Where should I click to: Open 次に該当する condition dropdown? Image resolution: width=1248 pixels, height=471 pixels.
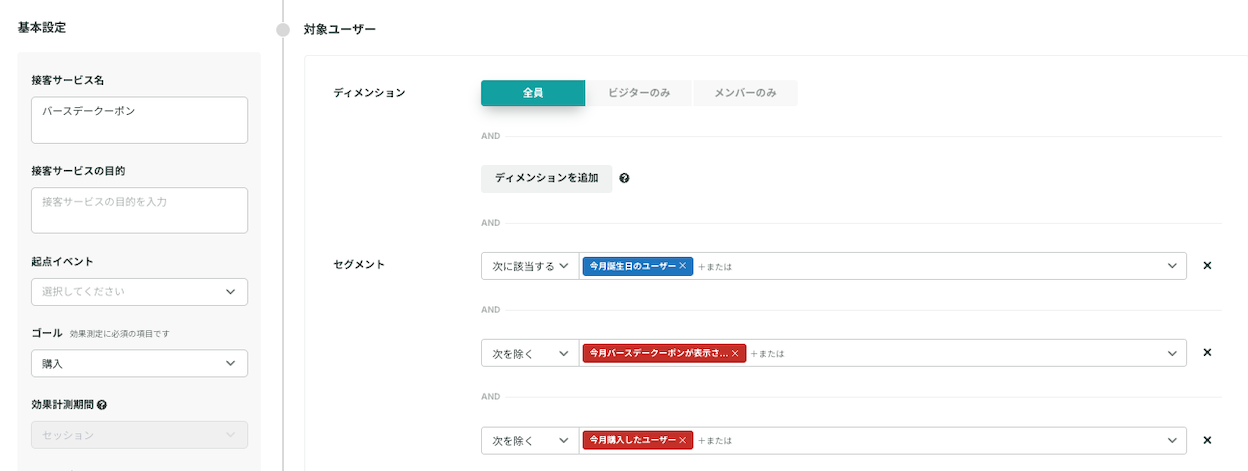[x=530, y=266]
